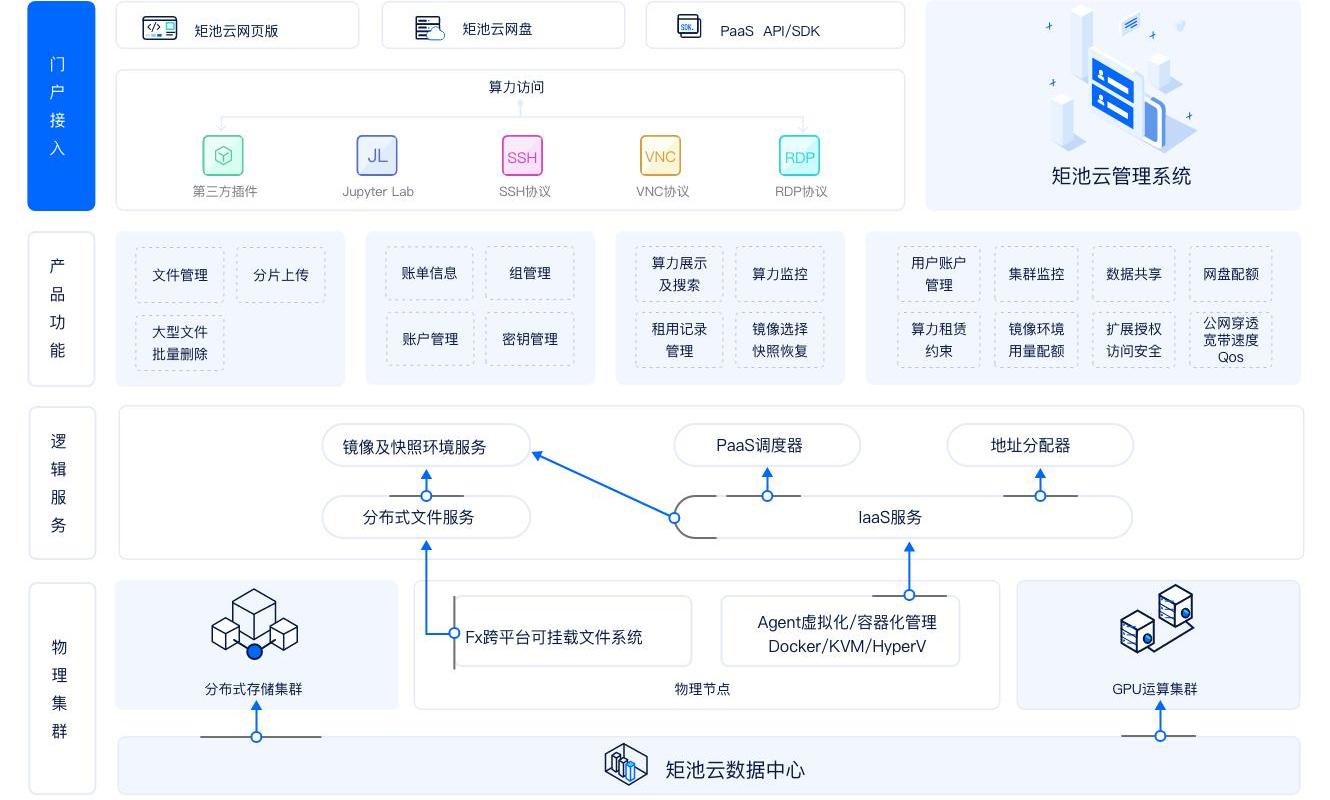The image size is (1330, 800).
Task: Select the 产品功能 side label
Action: (61, 309)
